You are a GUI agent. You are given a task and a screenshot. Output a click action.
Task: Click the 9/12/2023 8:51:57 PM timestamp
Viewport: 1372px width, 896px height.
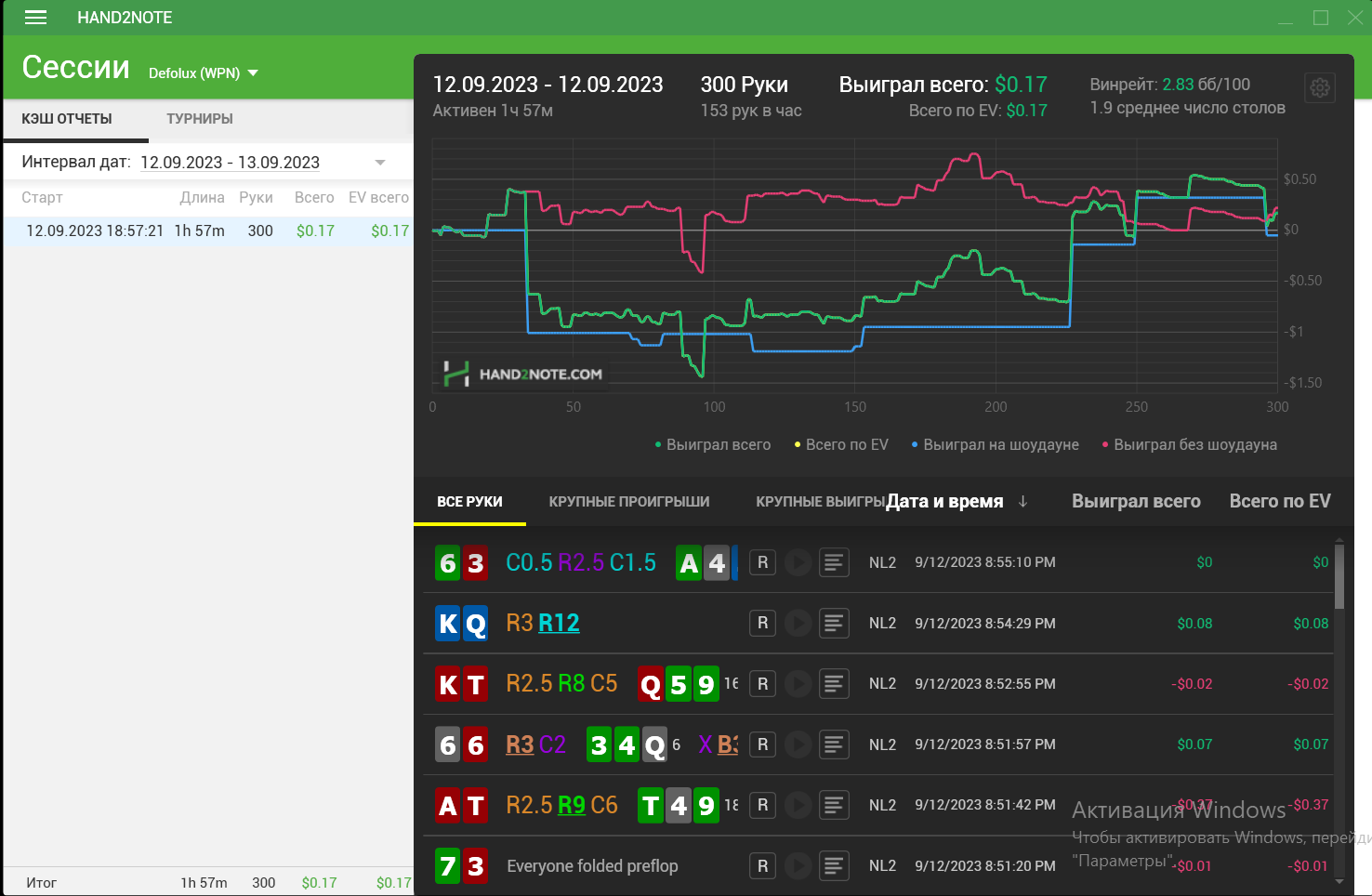pos(985,744)
